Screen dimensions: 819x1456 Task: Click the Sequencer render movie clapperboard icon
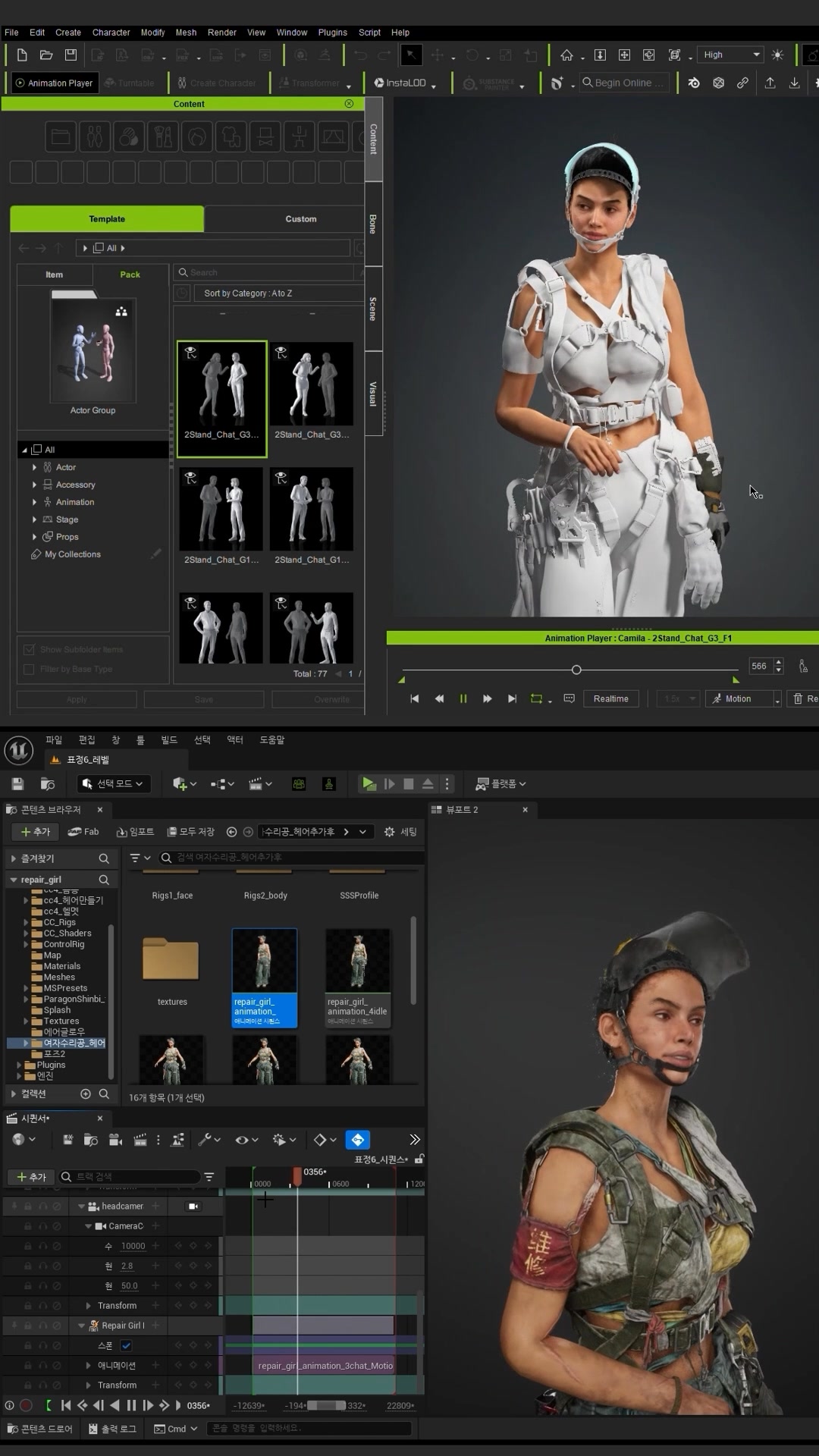(140, 1139)
